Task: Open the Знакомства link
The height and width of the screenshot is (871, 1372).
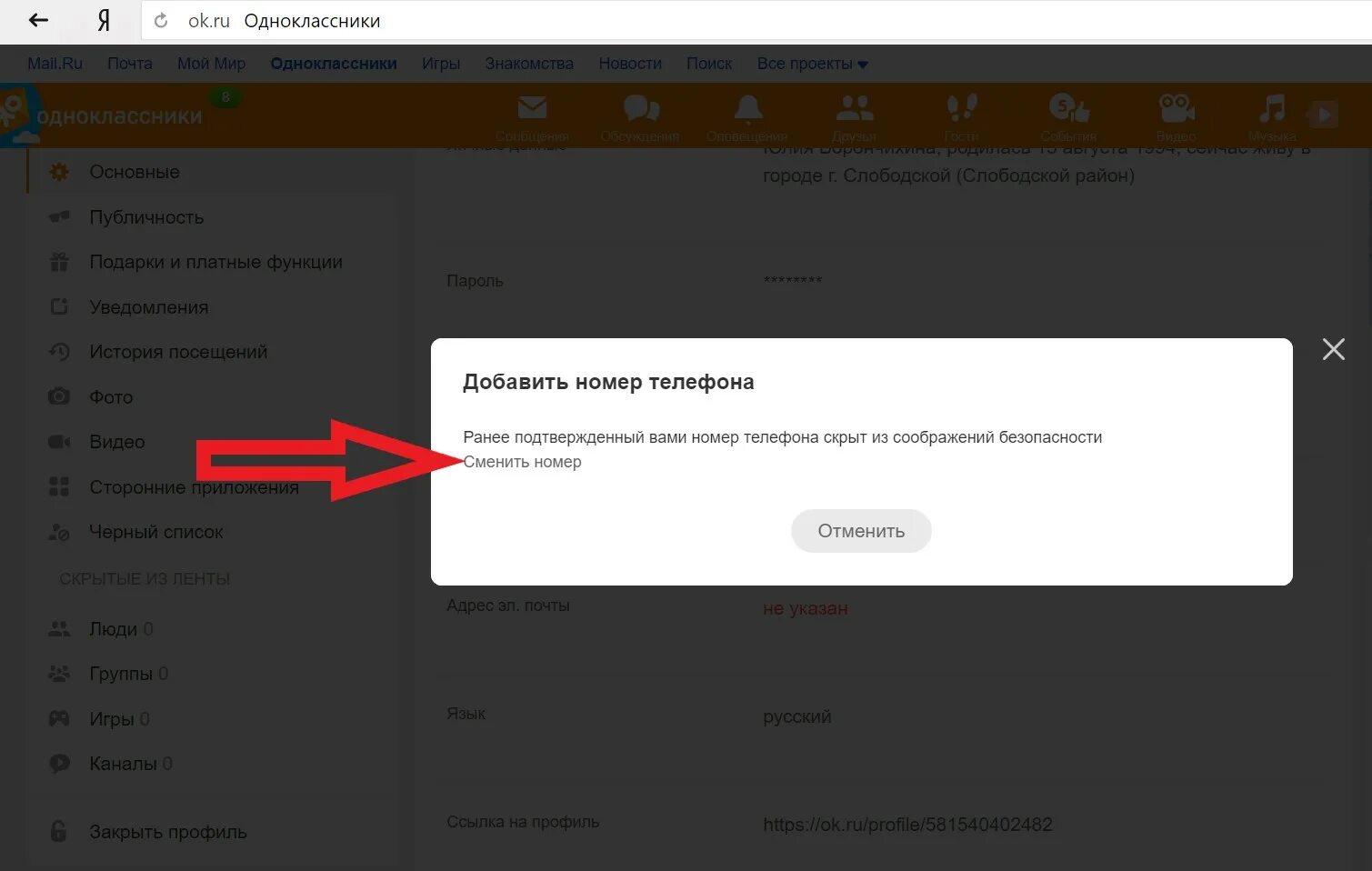Action: coord(529,64)
